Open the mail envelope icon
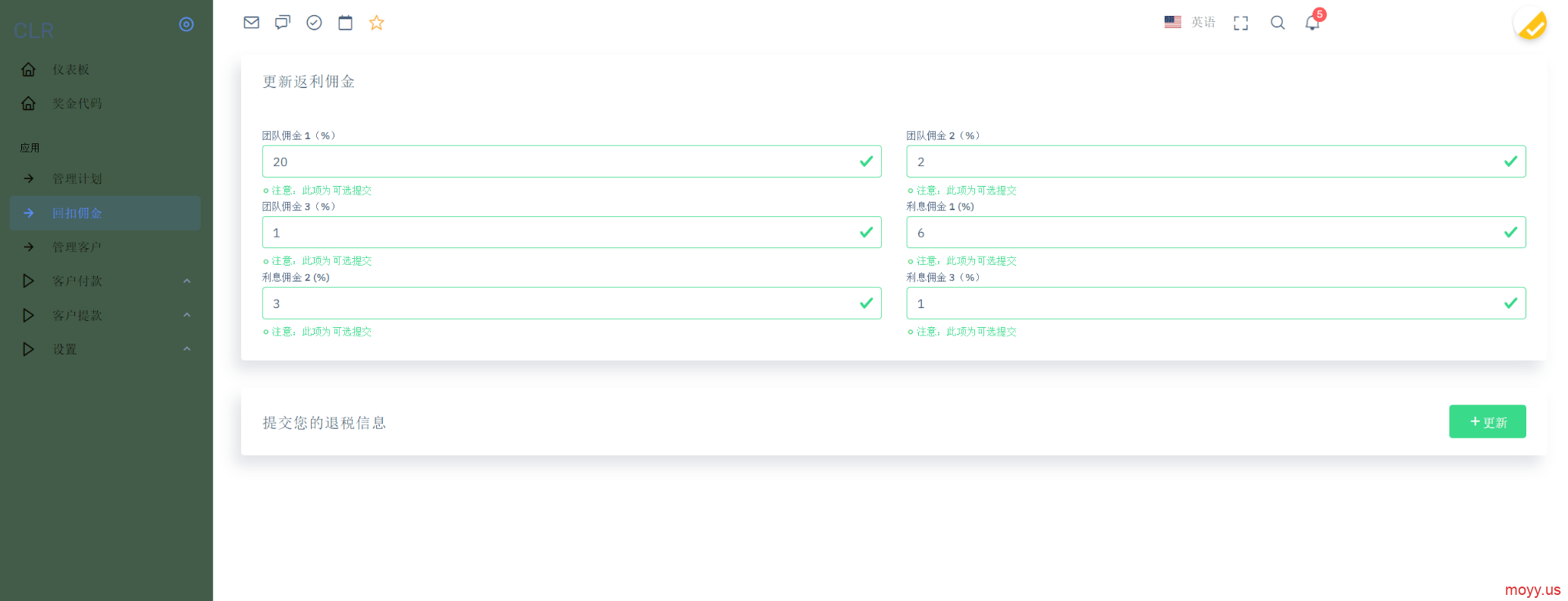The image size is (1568, 601). 251,23
